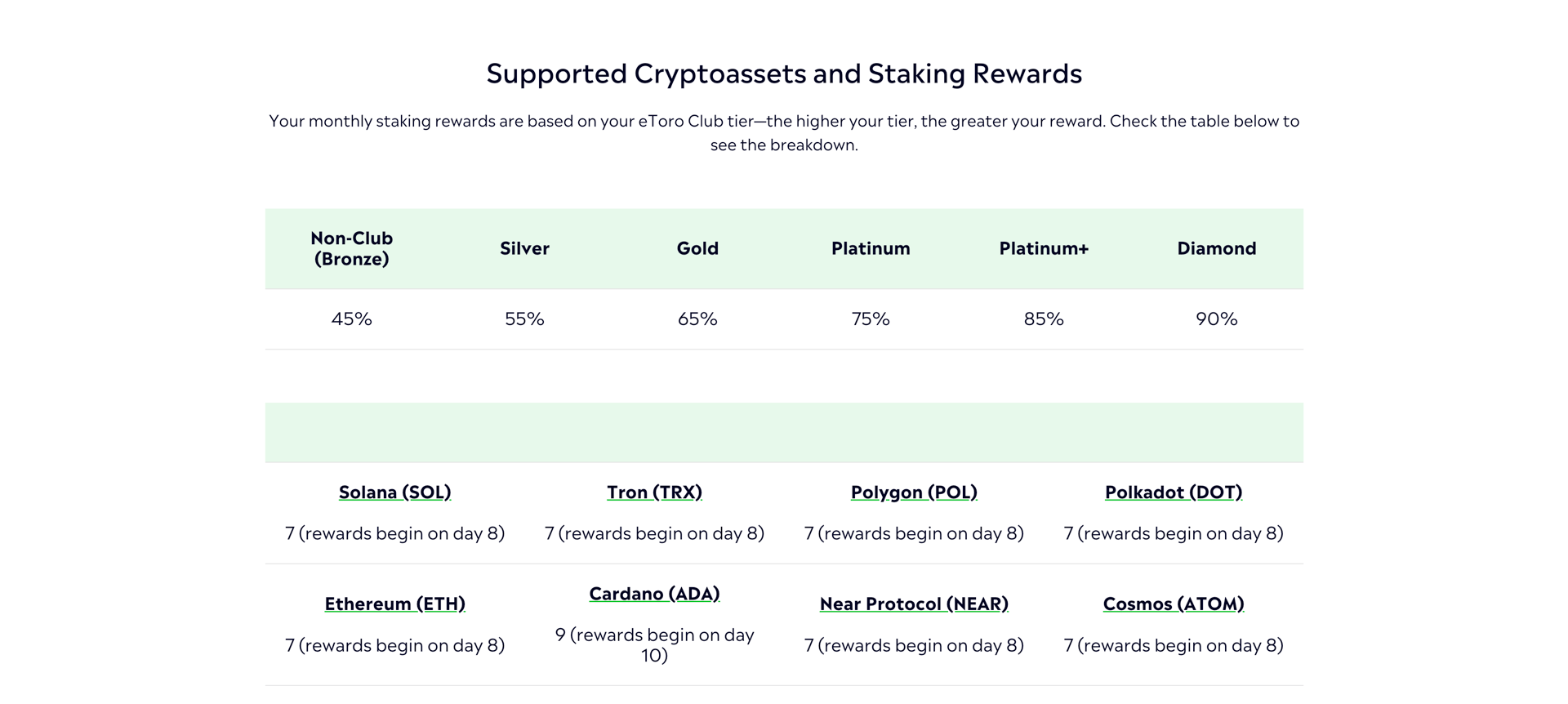Click the Supported Cryptoassets and Staking Rewards heading

784,74
